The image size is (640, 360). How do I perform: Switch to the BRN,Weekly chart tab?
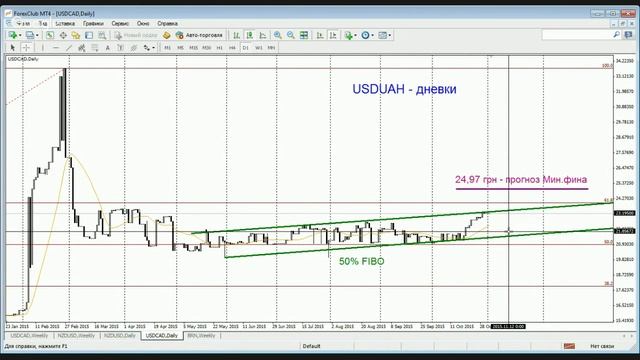[201, 336]
